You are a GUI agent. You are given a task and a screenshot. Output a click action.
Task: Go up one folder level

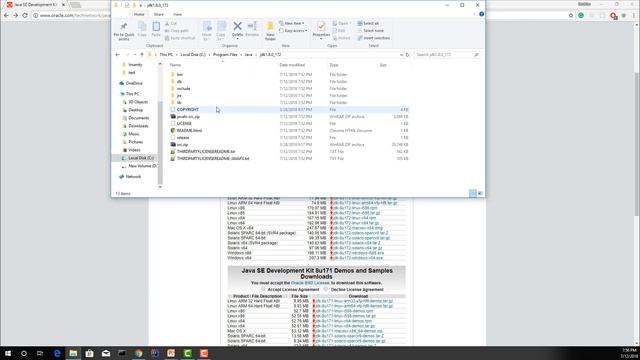click(x=142, y=55)
